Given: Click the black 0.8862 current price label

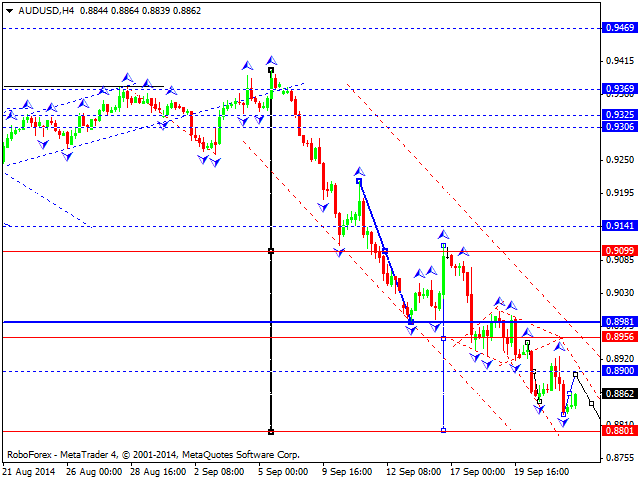Looking at the screenshot, I should [x=620, y=395].
